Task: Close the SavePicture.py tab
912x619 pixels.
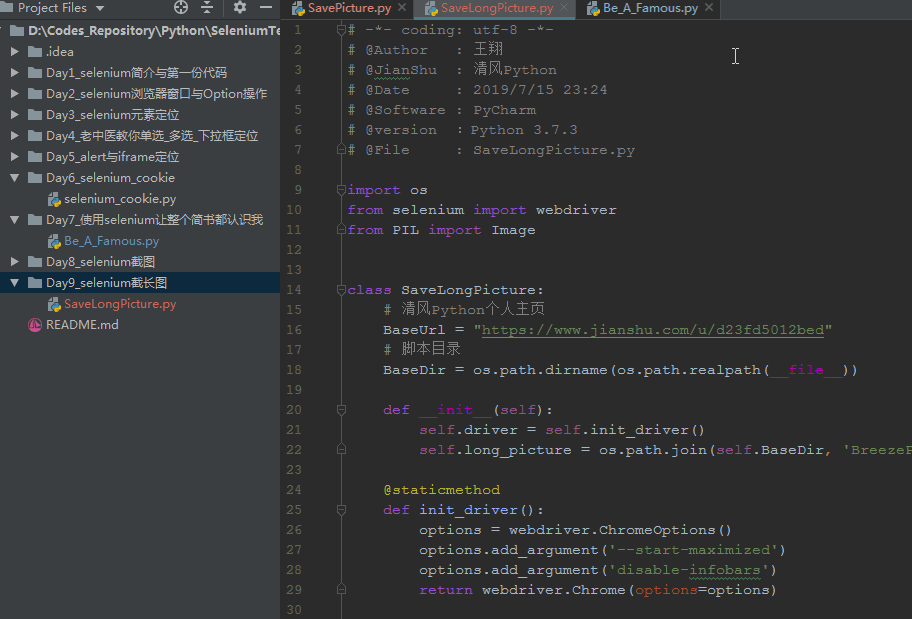Action: (x=402, y=8)
